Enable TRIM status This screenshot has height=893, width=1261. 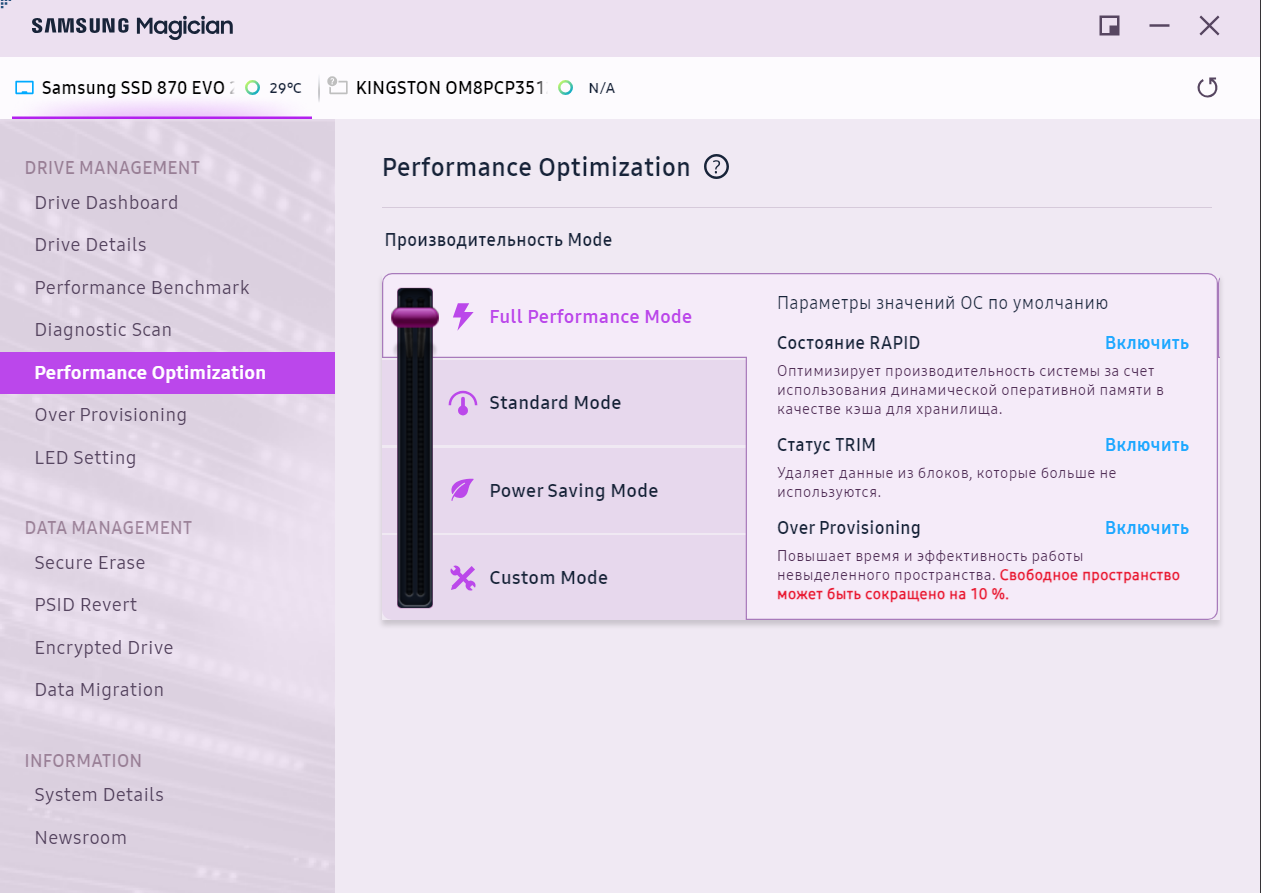coord(1146,445)
